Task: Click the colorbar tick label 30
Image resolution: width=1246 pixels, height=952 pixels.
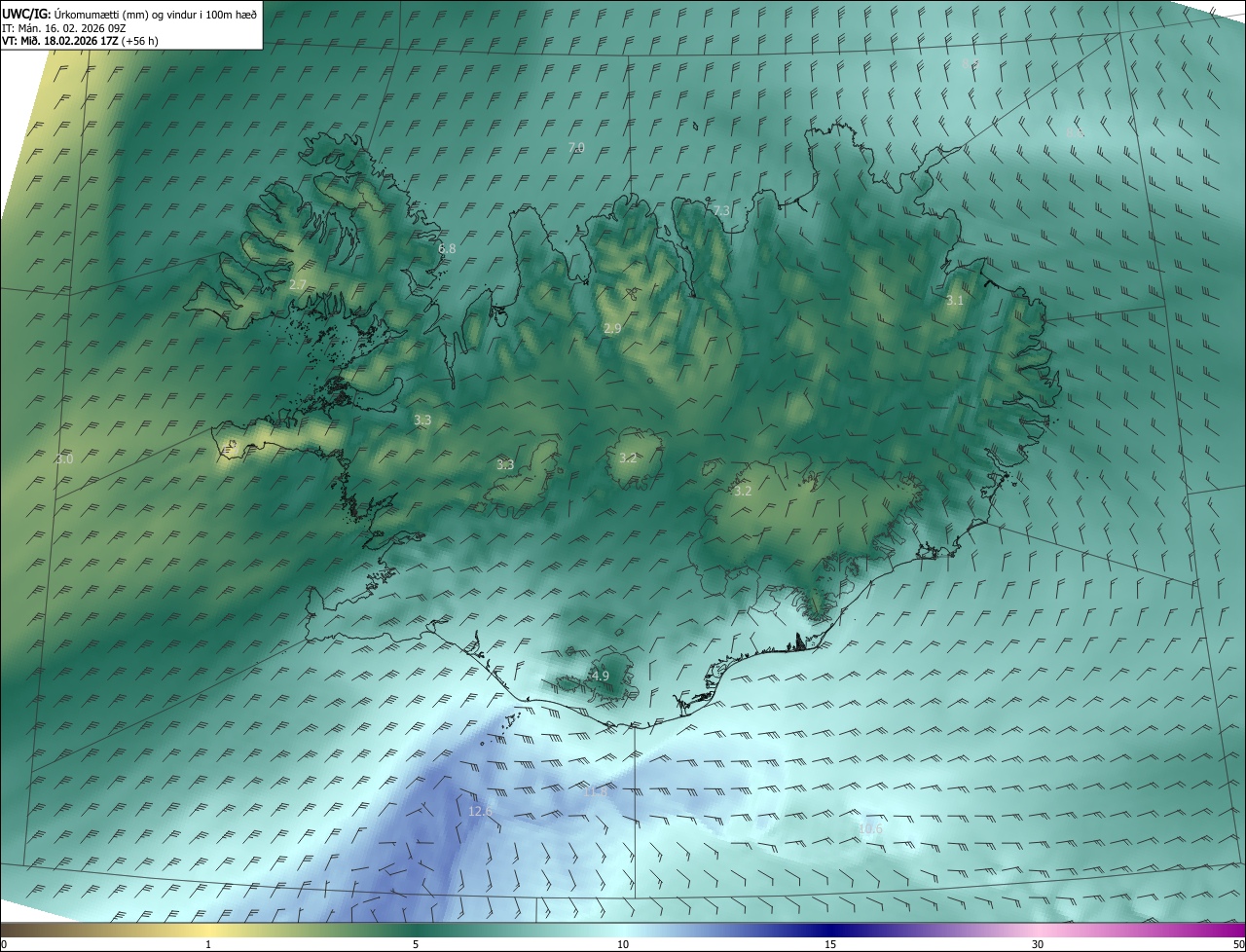Action: tap(1038, 944)
